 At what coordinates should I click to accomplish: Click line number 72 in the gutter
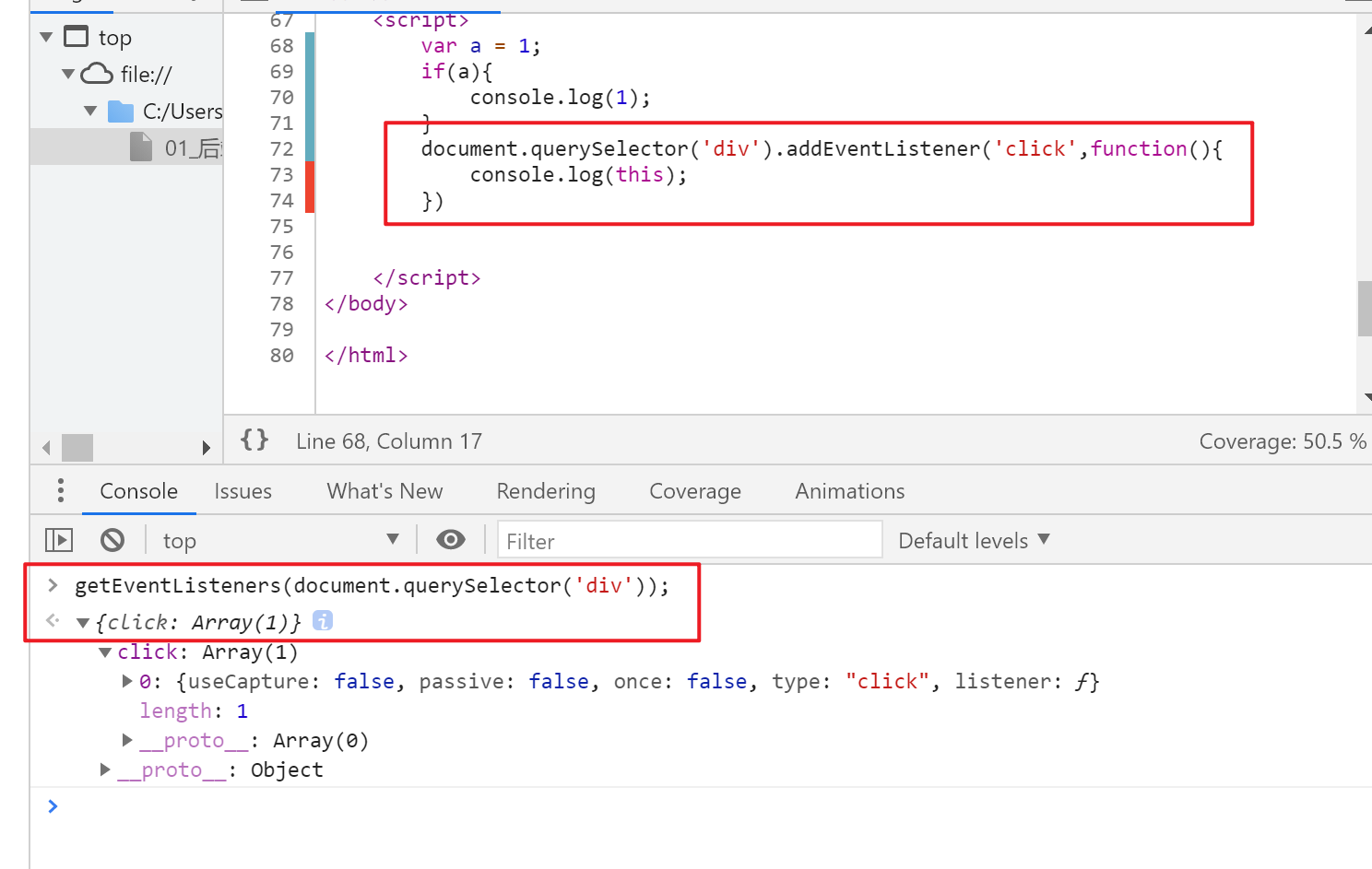point(281,148)
